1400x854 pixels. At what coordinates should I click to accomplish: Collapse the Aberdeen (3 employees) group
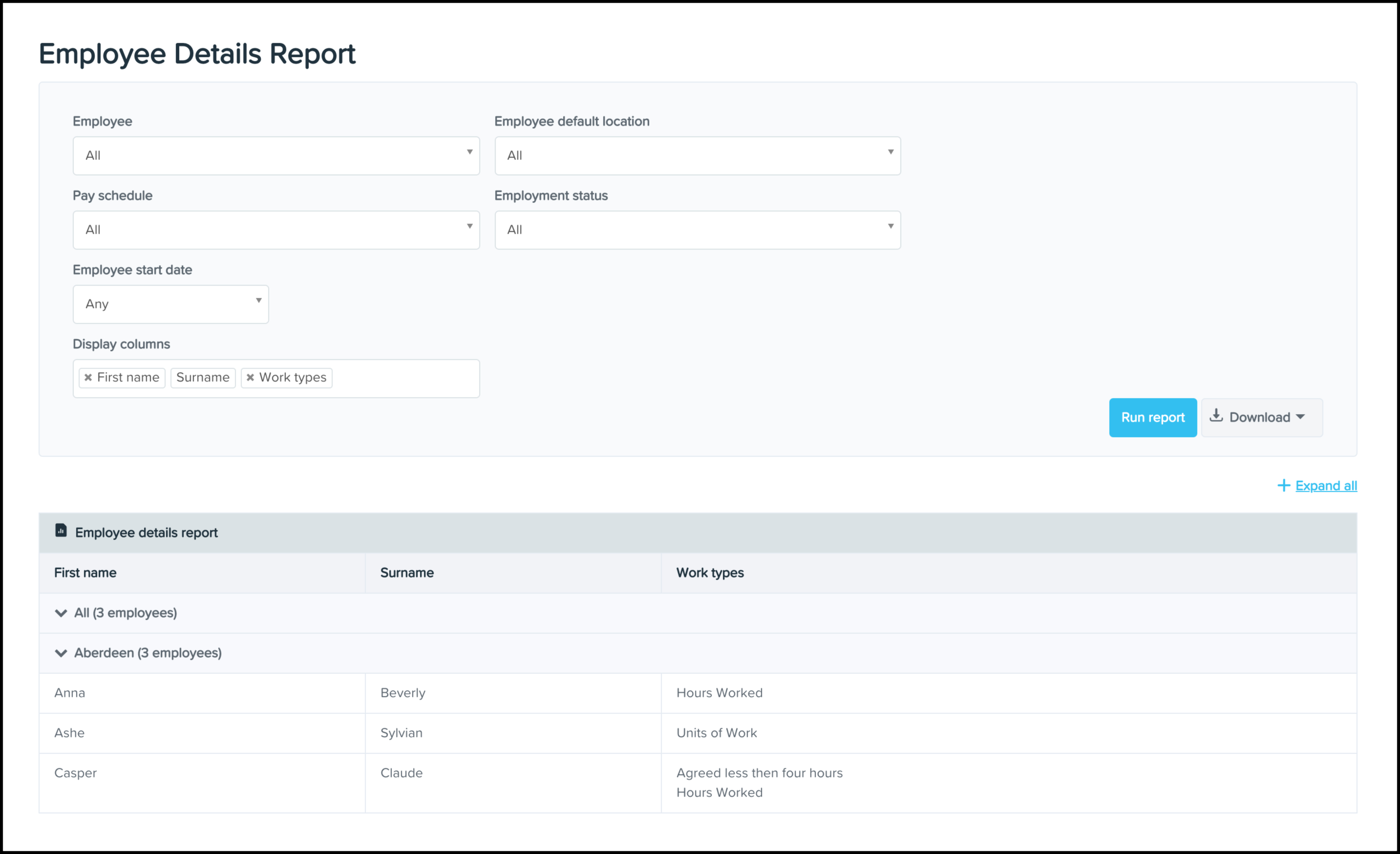pos(61,653)
